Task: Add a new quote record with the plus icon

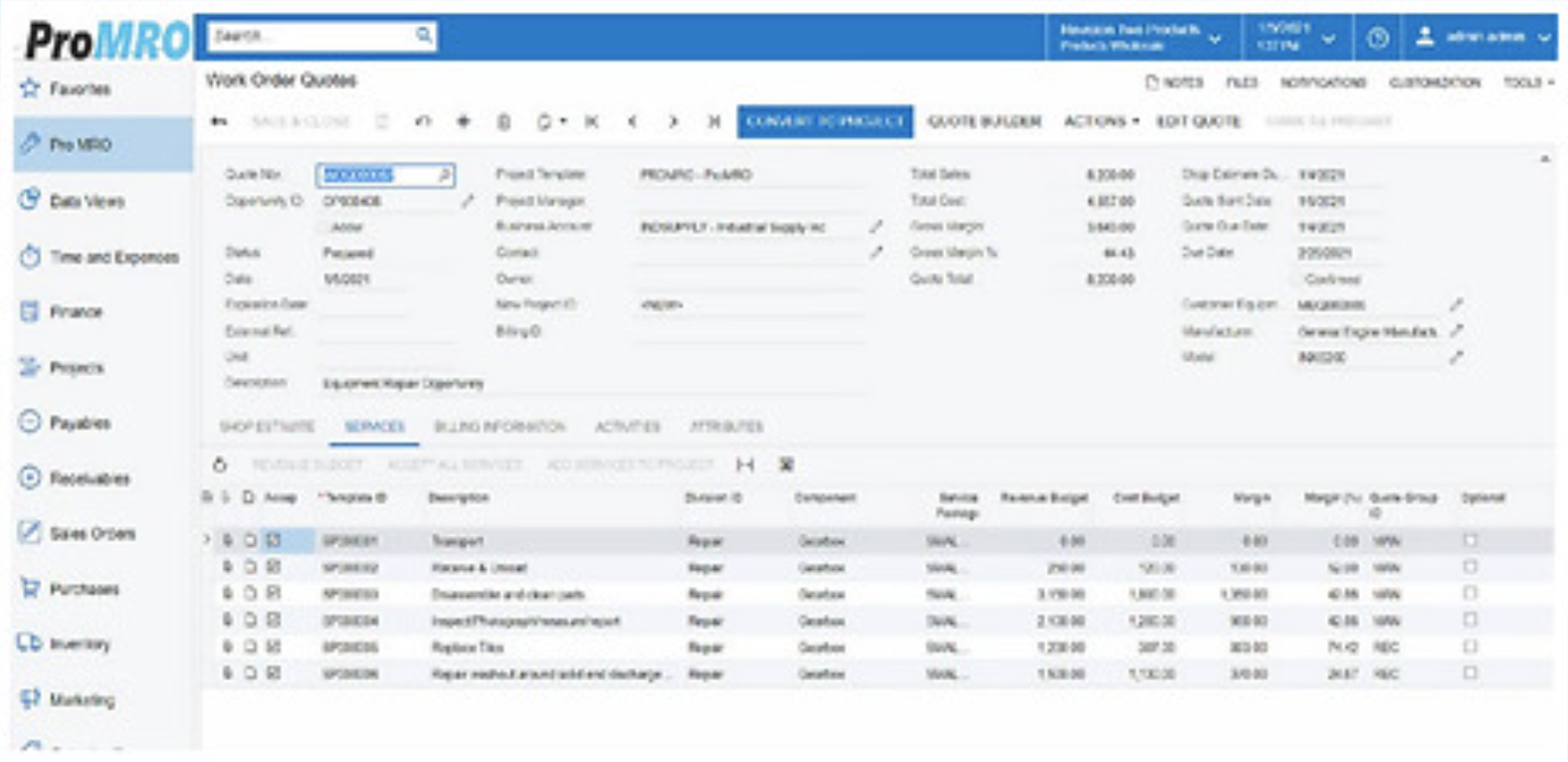Action: 464,121
